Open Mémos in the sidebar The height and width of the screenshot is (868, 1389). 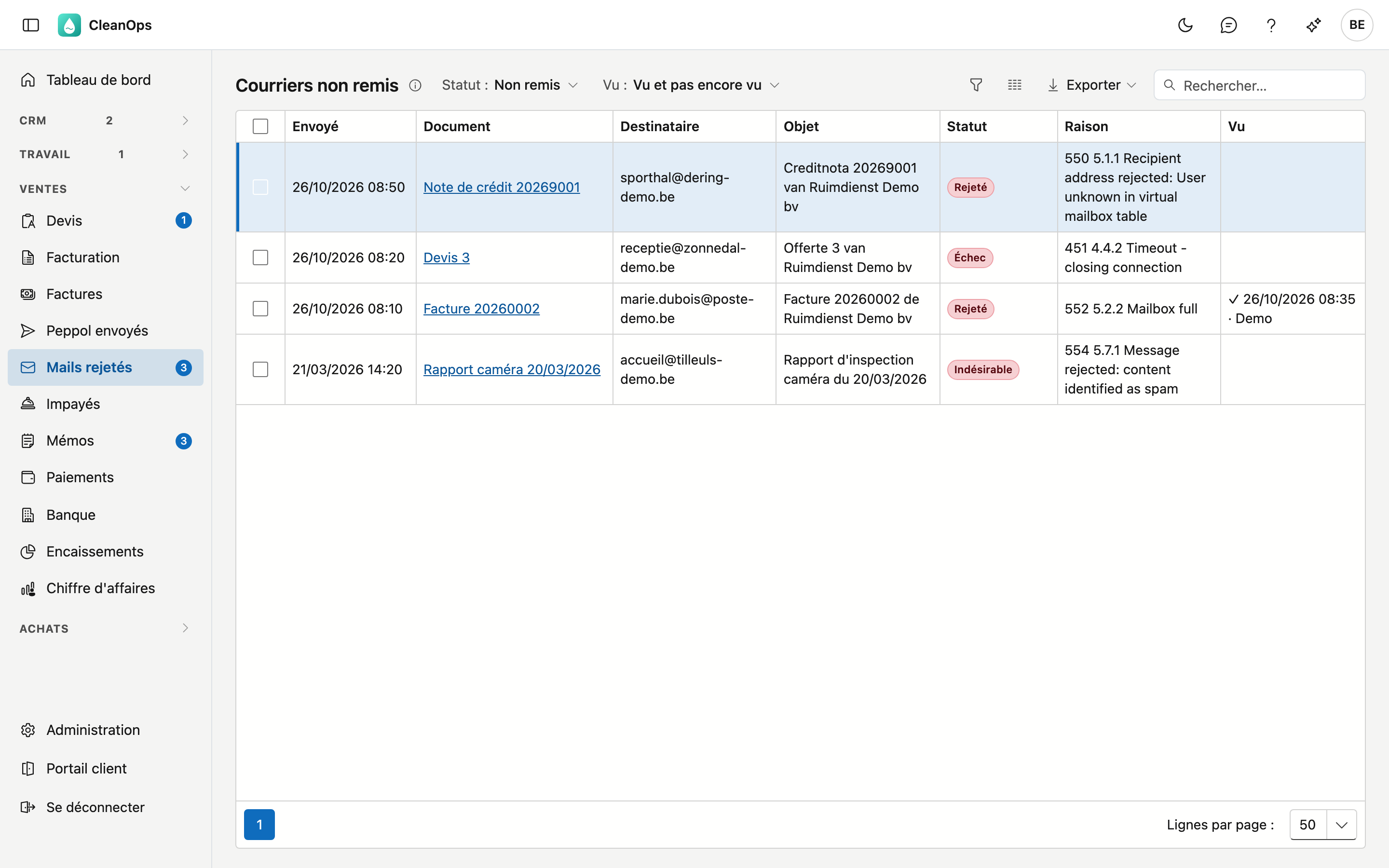[x=106, y=440]
